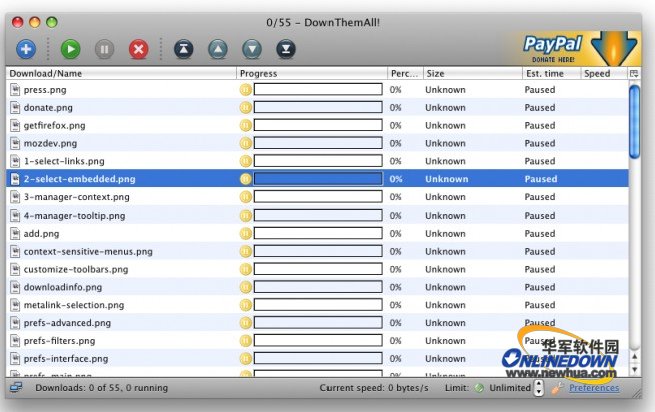The image size is (655, 412).
Task: Adjust the speed limit Unlimited stepper
Action: [x=539, y=388]
